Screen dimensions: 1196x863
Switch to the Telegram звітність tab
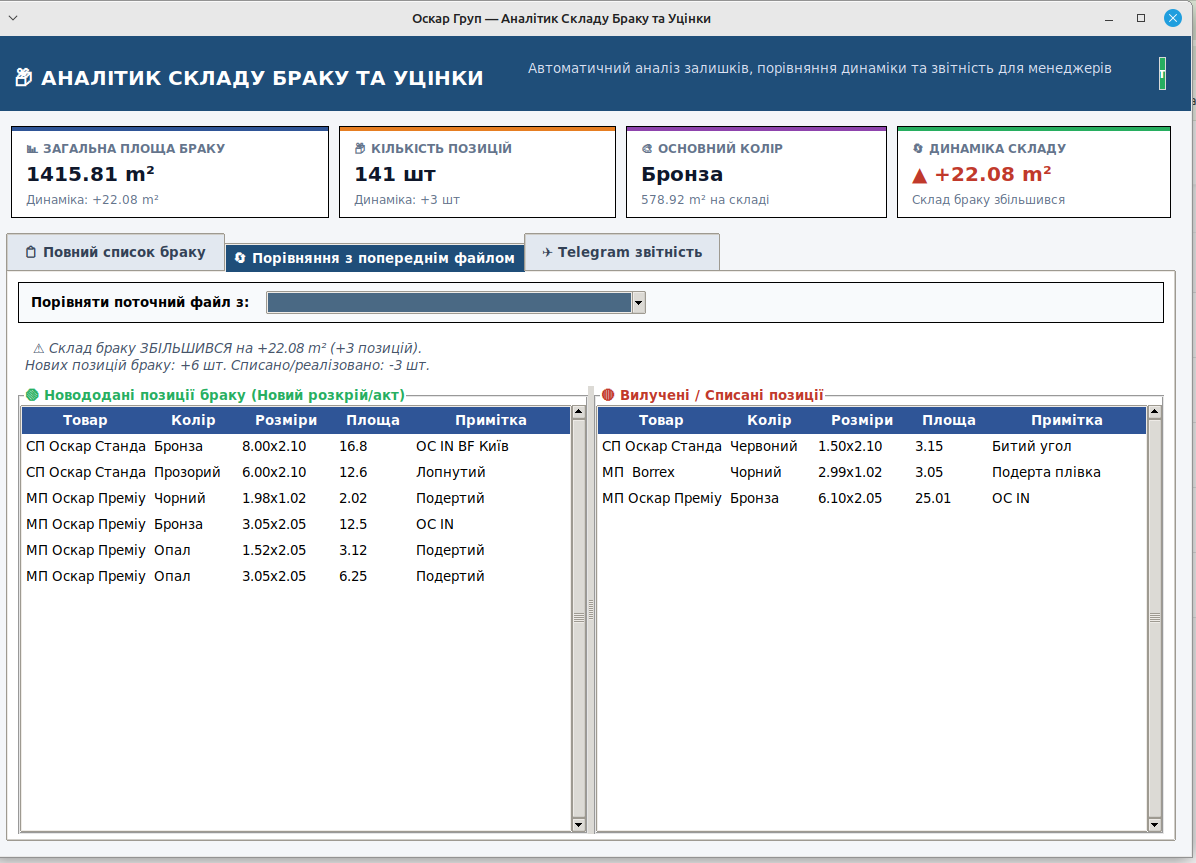point(622,253)
